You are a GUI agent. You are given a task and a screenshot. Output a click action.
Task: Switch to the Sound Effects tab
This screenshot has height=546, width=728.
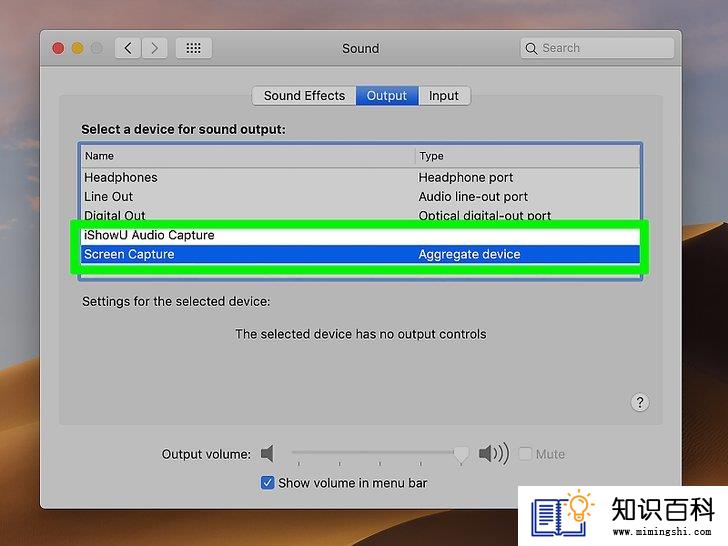(304, 96)
